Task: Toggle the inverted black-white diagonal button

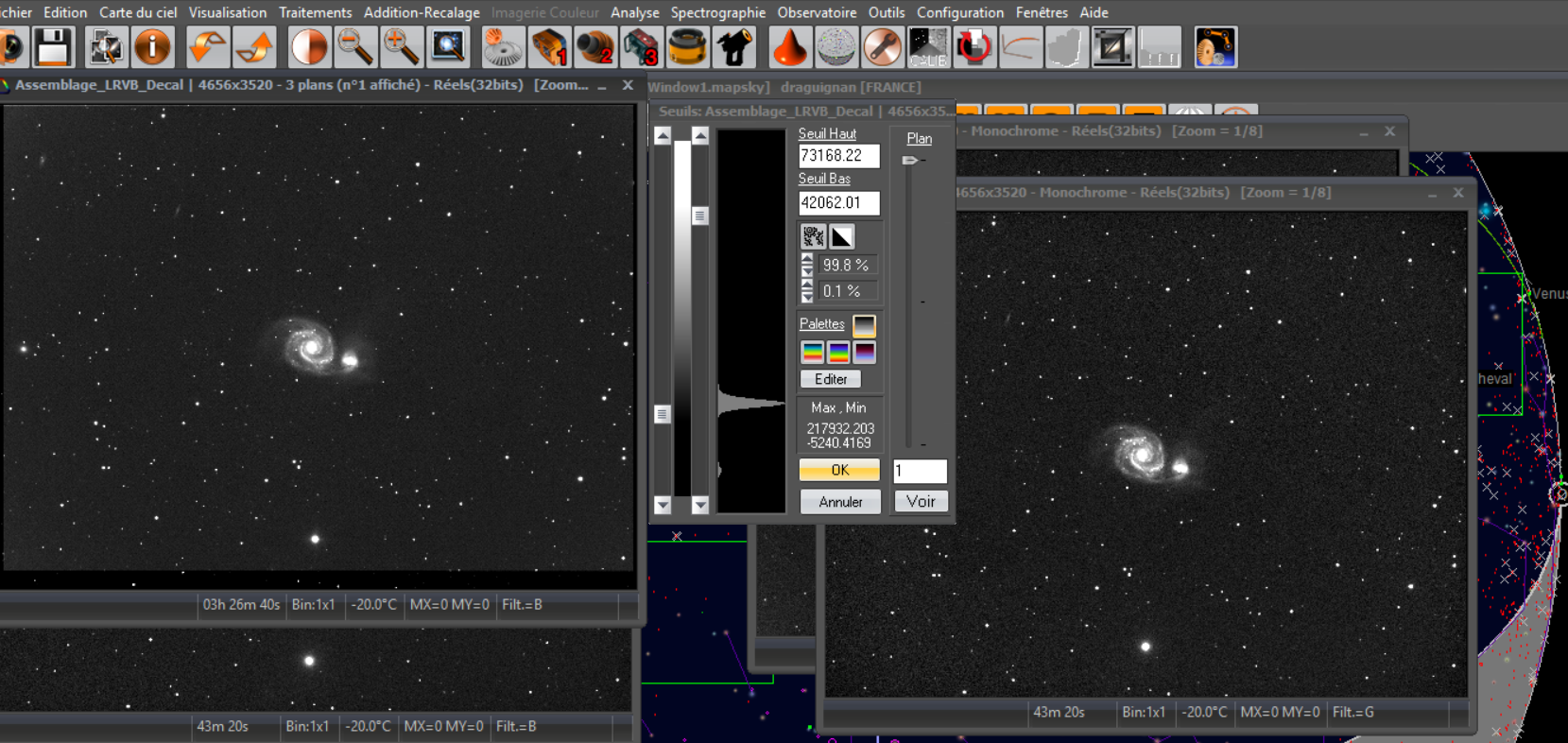Action: 841,236
